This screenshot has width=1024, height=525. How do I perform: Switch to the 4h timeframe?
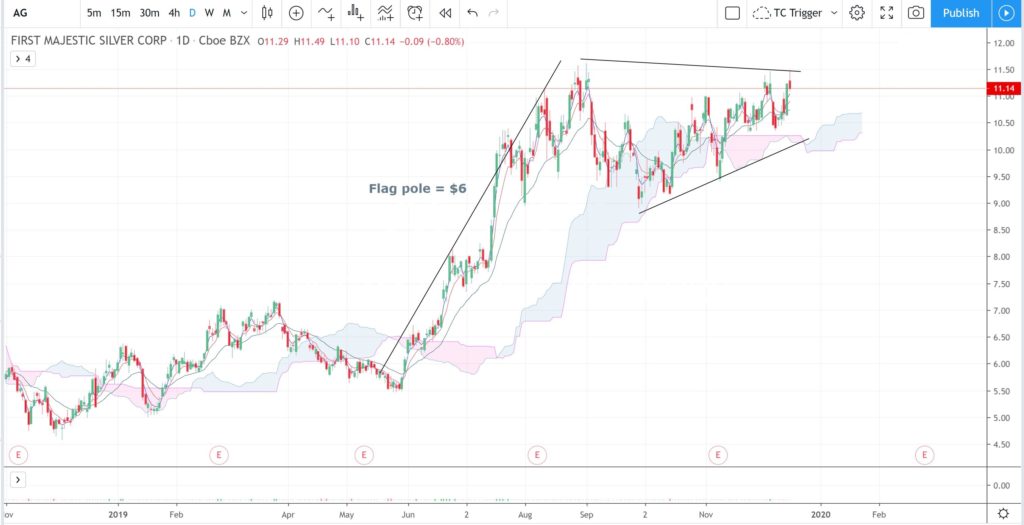point(174,12)
